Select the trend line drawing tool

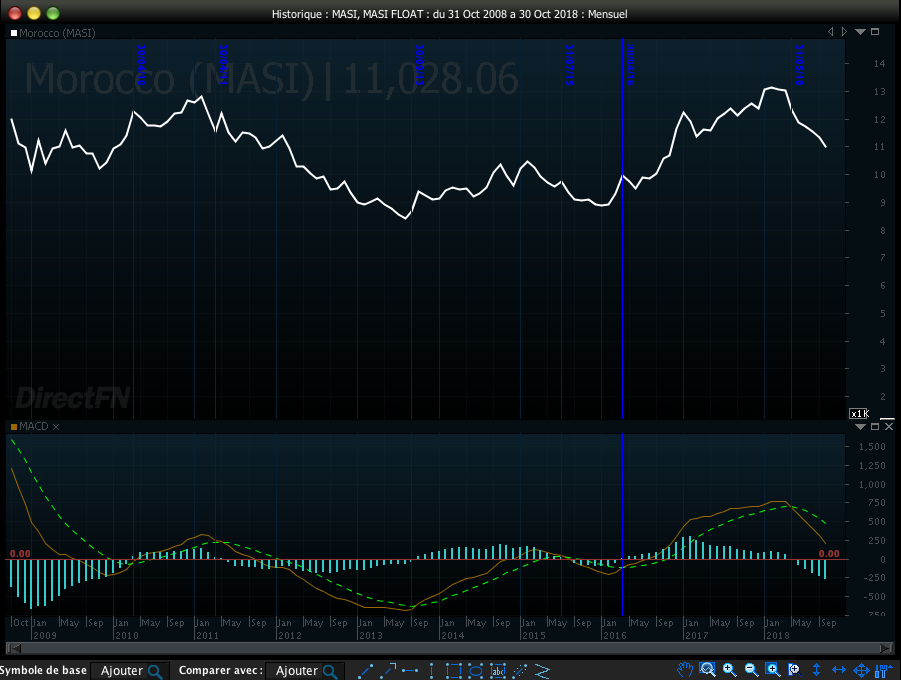point(366,671)
